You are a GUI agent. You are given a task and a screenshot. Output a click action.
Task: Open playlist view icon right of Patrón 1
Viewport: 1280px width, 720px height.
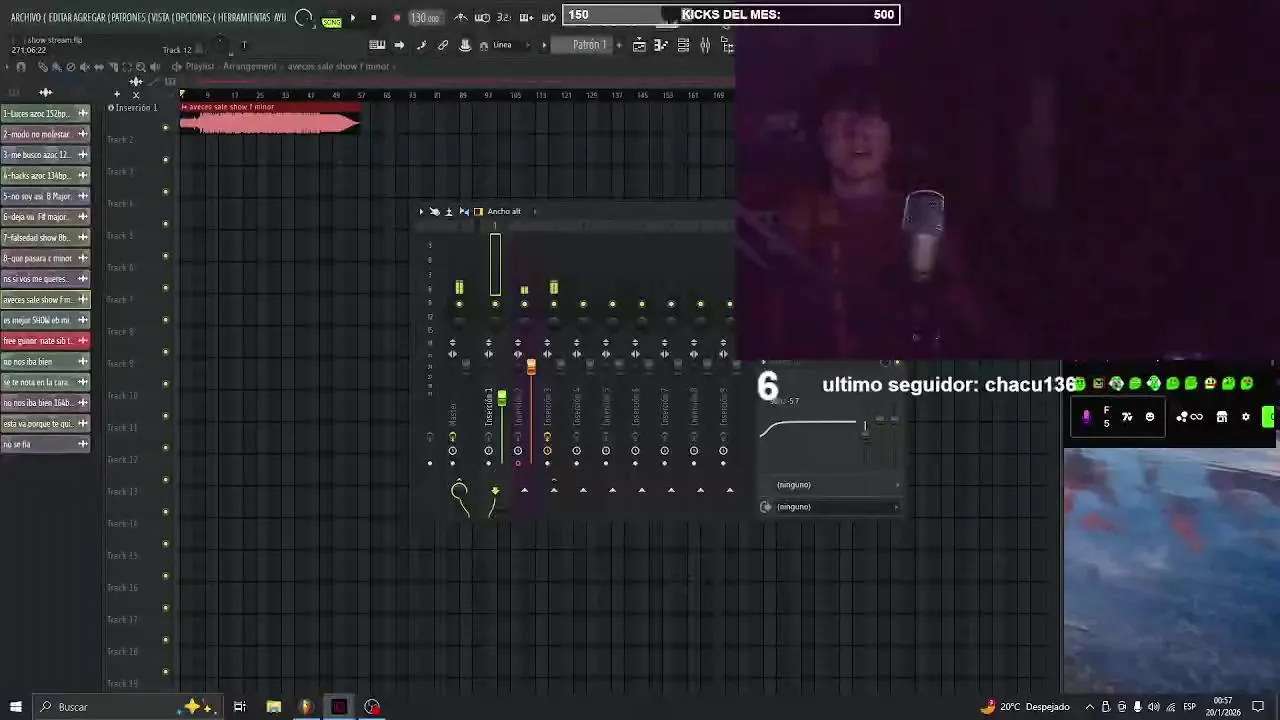[x=639, y=45]
